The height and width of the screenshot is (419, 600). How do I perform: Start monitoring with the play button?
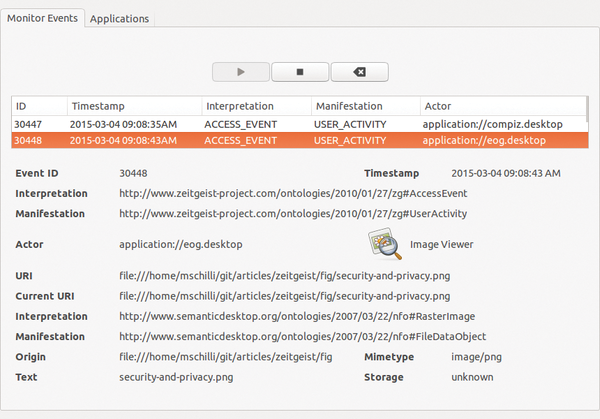[241, 72]
